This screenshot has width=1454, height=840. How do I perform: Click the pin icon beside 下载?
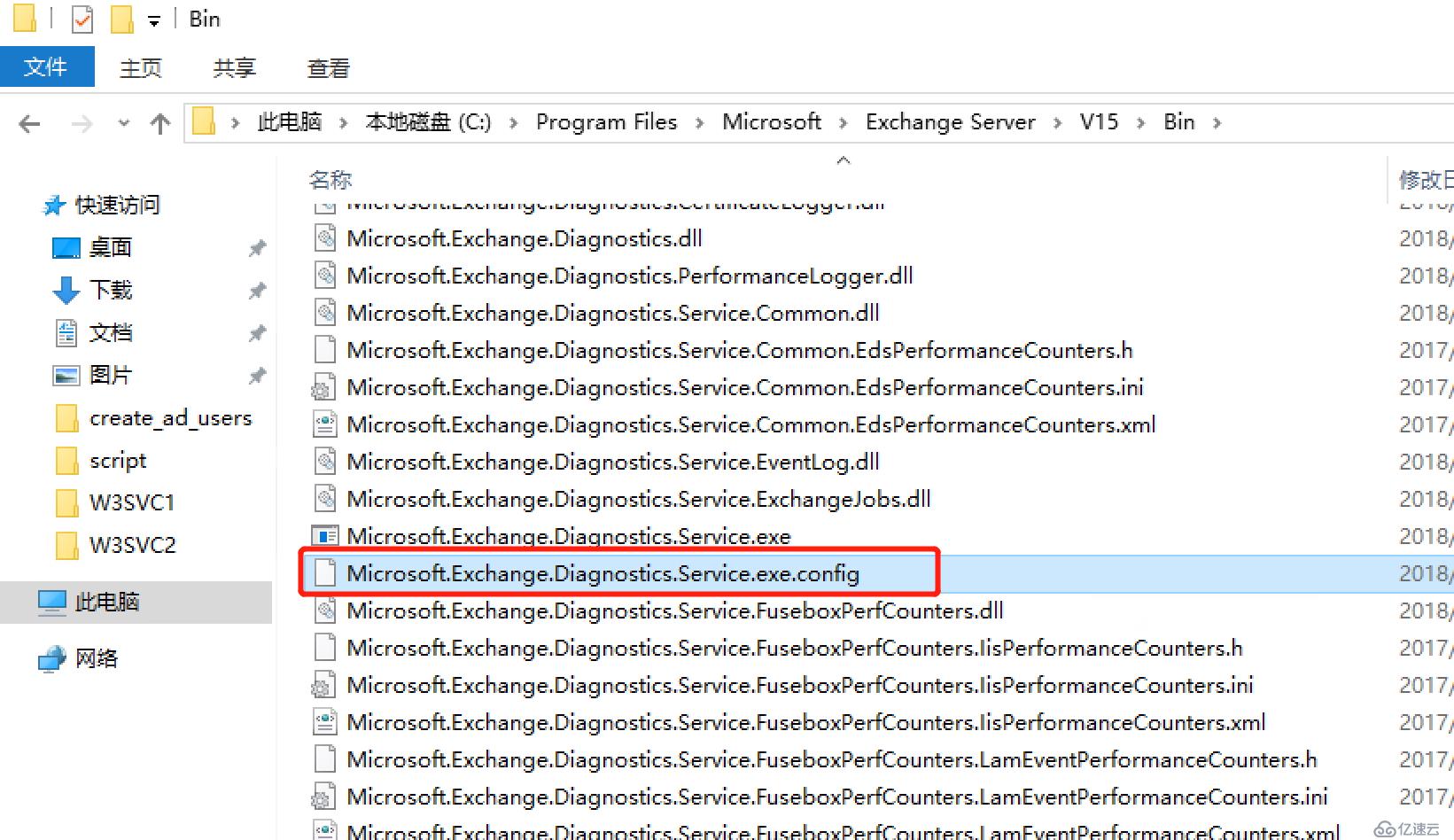coord(257,290)
